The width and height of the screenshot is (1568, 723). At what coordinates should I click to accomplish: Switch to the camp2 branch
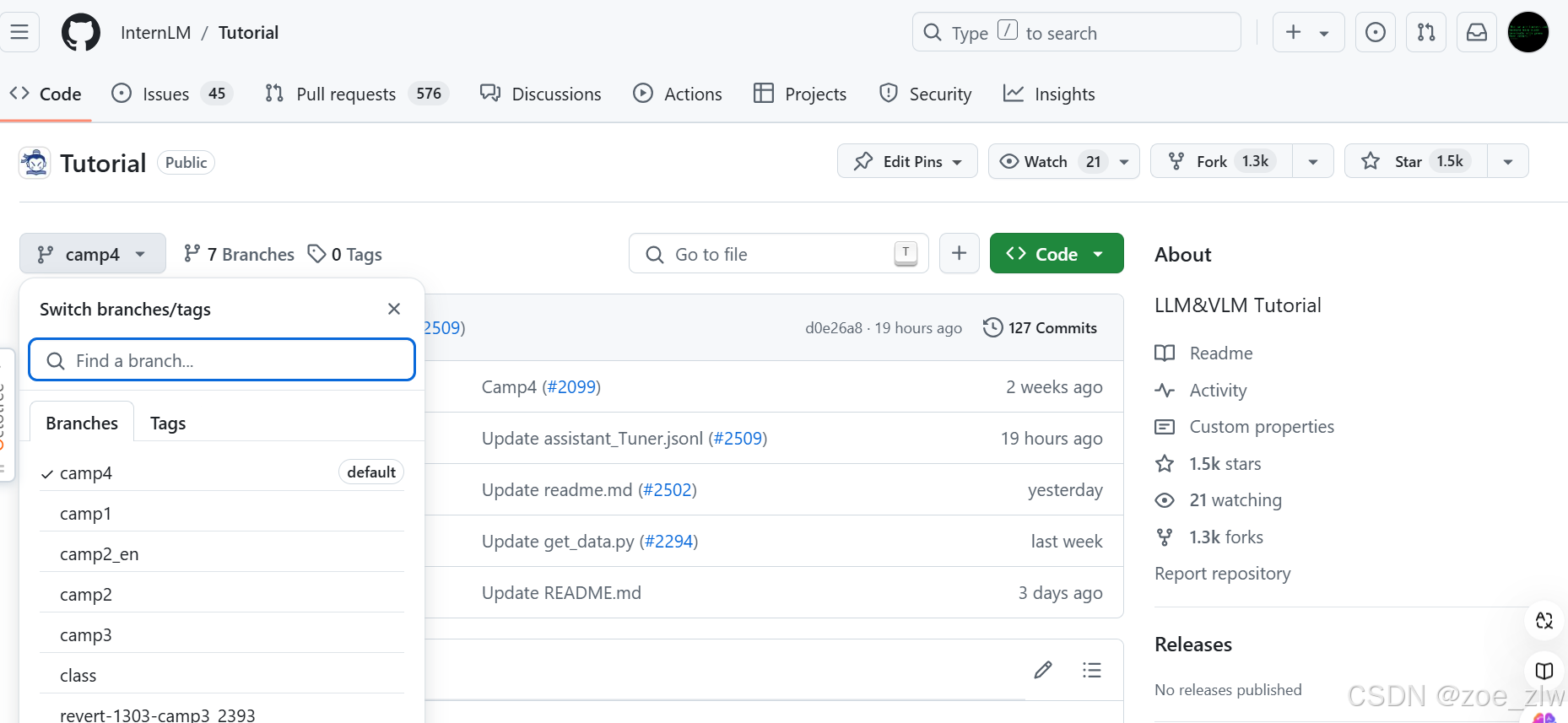click(x=222, y=594)
